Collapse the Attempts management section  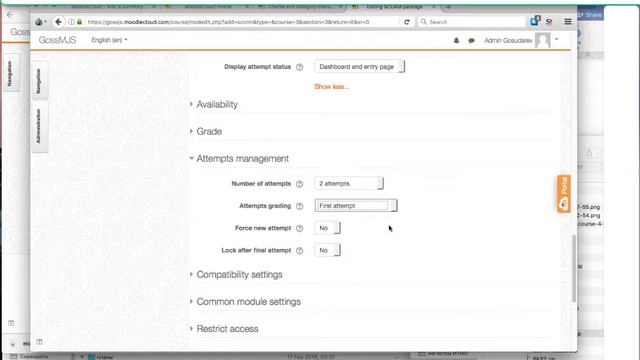pos(242,158)
